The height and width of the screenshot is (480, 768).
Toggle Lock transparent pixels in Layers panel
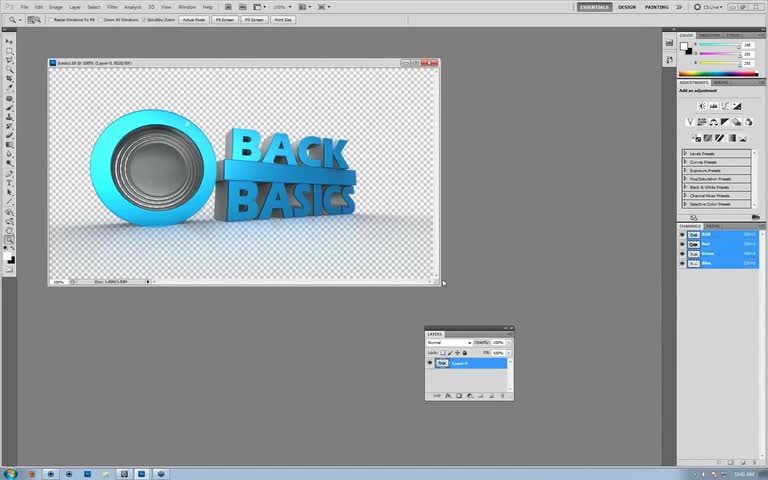(x=443, y=353)
